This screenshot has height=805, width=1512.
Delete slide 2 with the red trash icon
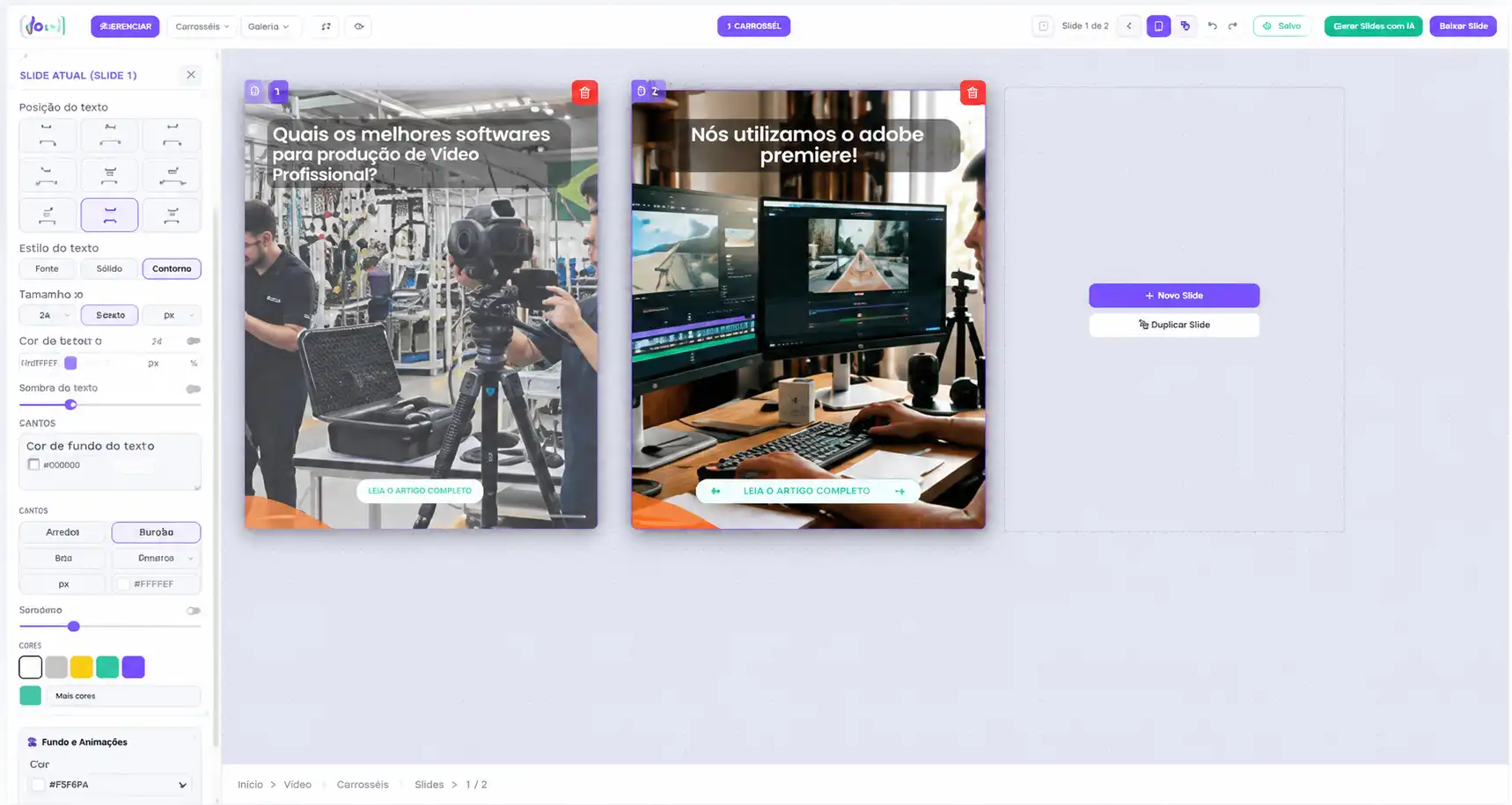[973, 92]
